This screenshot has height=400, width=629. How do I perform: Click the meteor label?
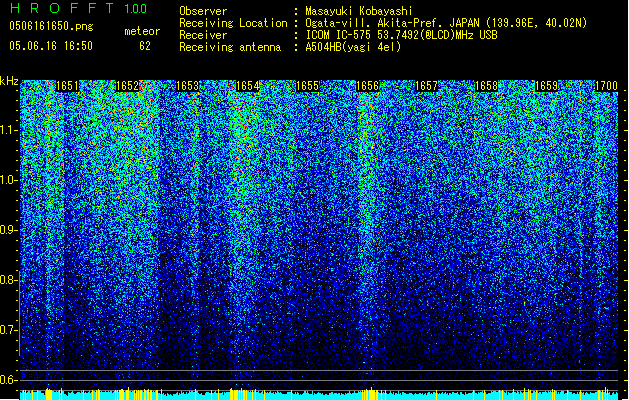(x=142, y=31)
